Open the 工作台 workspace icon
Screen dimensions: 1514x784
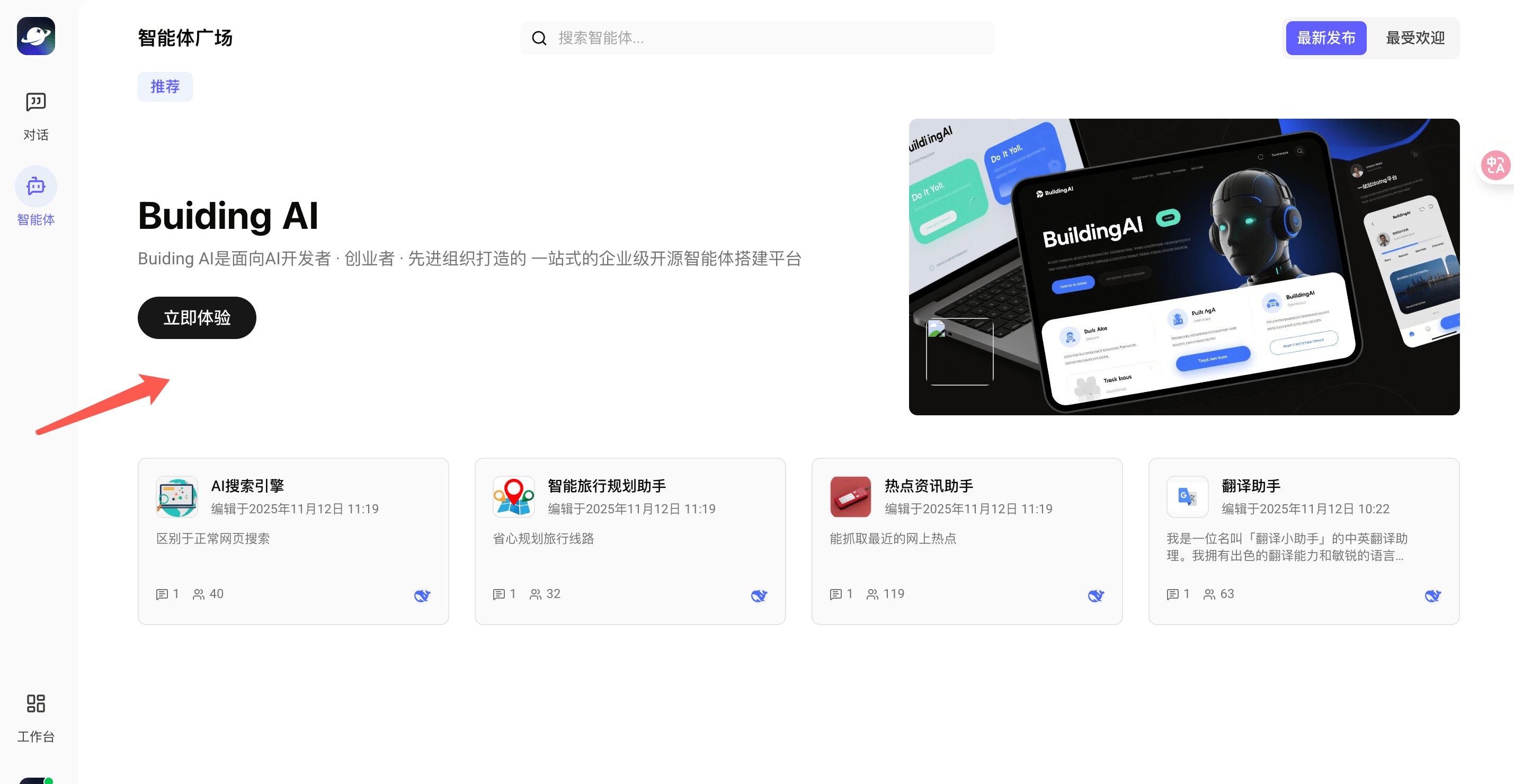tap(35, 703)
